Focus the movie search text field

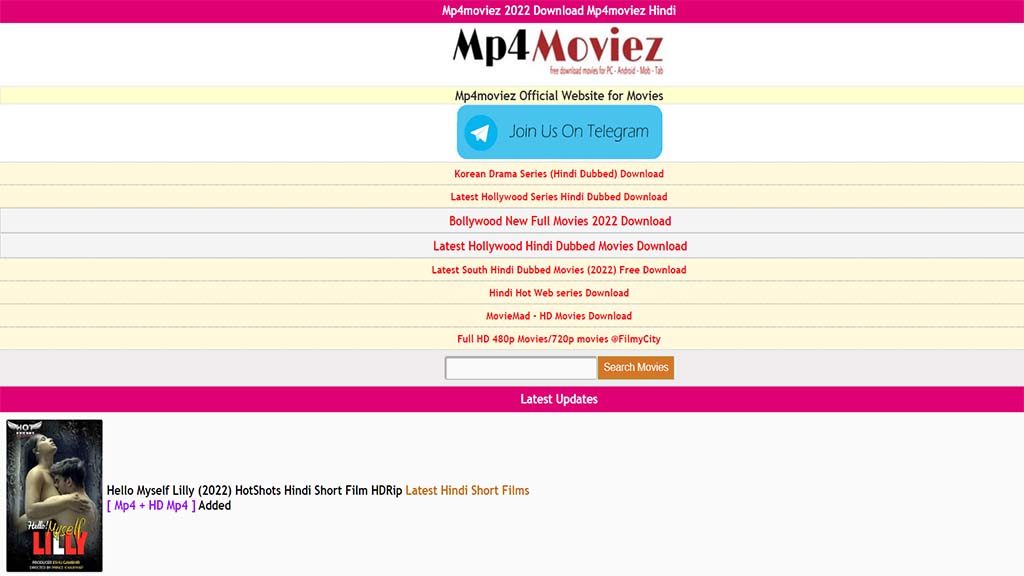click(x=520, y=368)
